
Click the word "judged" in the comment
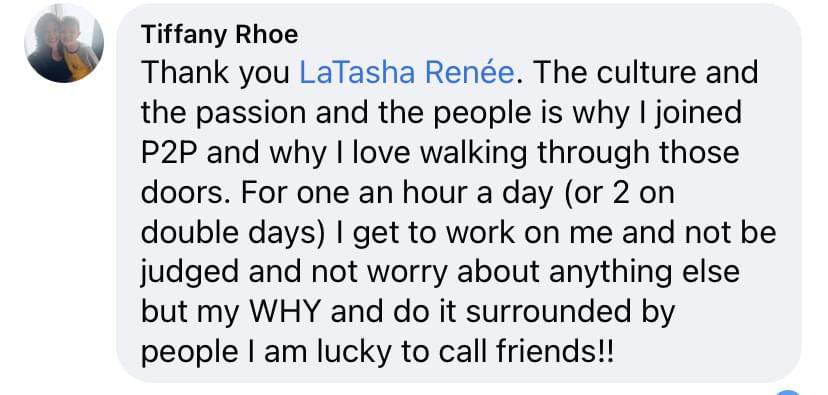(x=191, y=275)
